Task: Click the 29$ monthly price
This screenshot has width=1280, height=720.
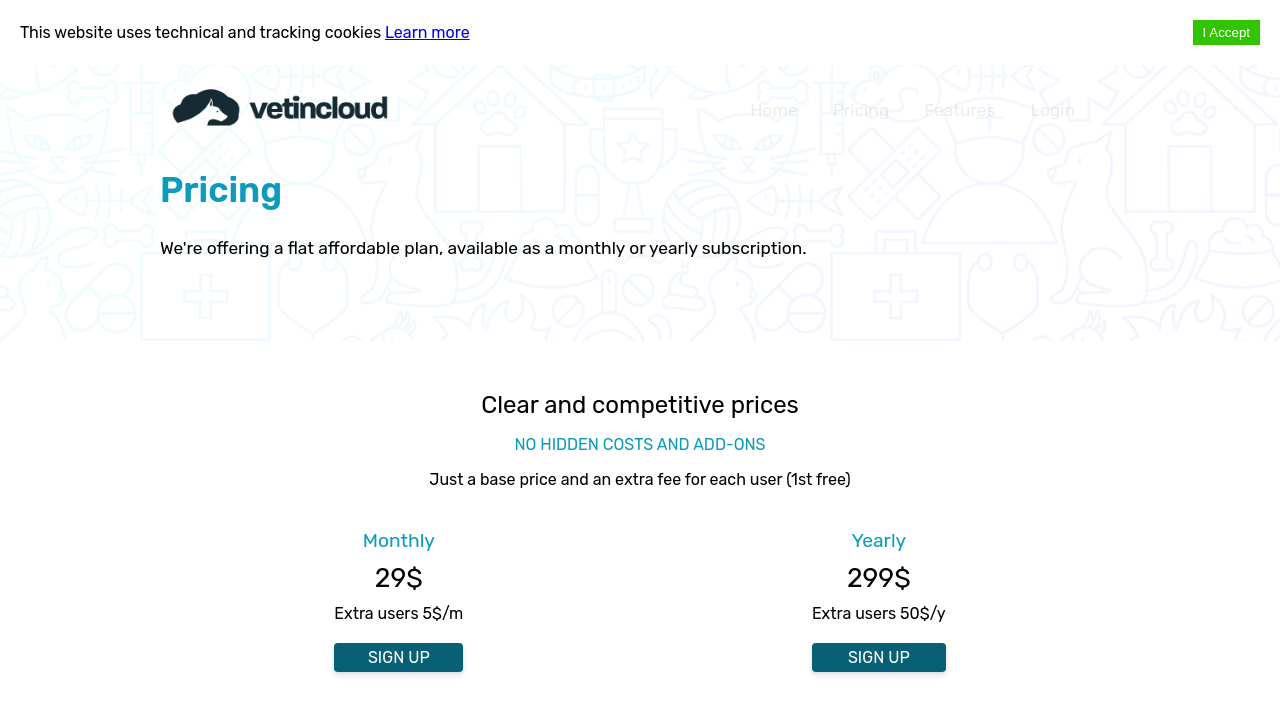Action: pos(398,578)
